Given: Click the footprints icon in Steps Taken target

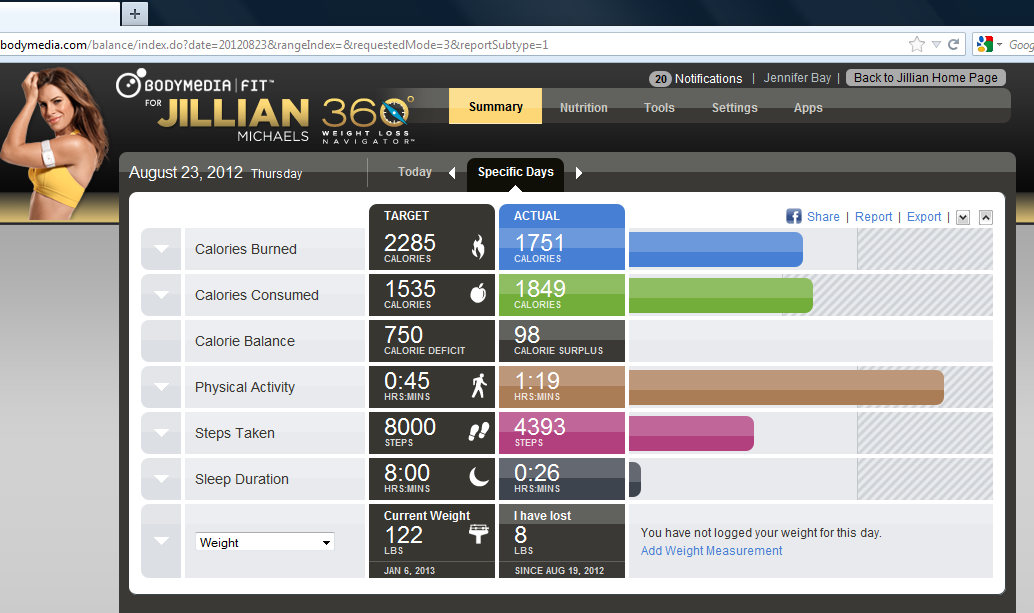Looking at the screenshot, I should pyautogui.click(x=479, y=431).
